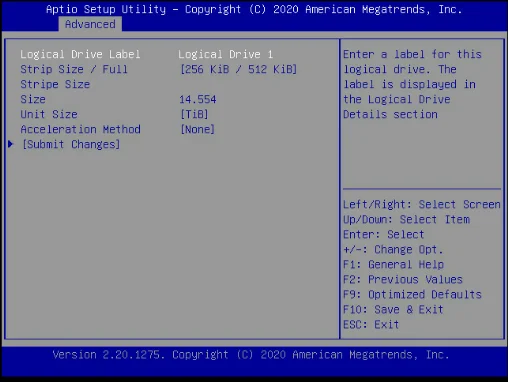Click the help text about the drive label
This screenshot has width=508, height=382.
412,84
